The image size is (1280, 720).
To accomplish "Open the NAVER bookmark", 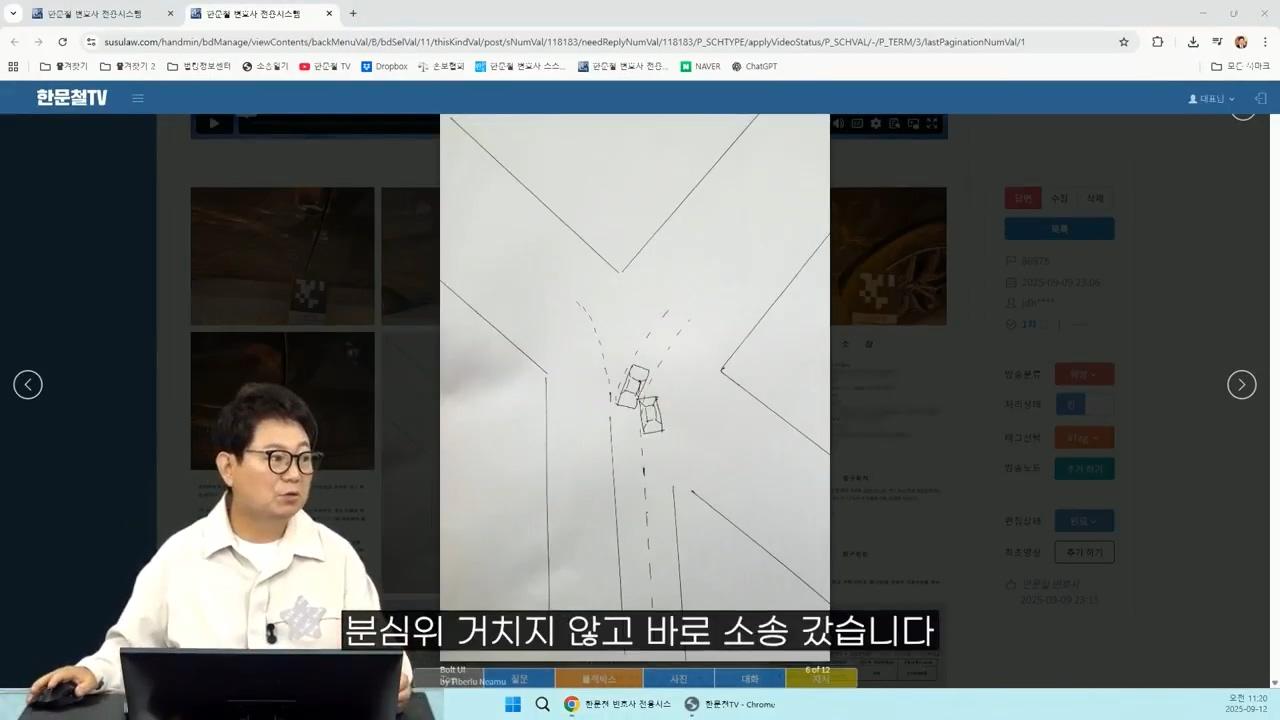I will pyautogui.click(x=700, y=66).
